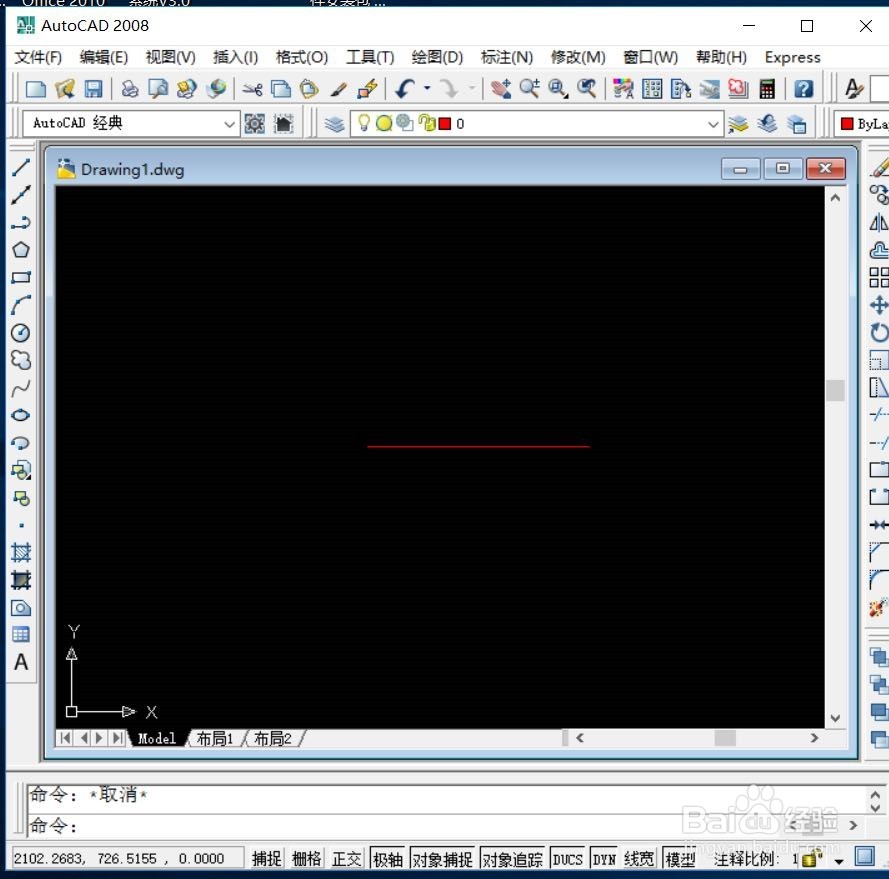The image size is (889, 879).
Task: Click the horizontal scrollbar thumb in drawing
Action: pyautogui.click(x=725, y=738)
